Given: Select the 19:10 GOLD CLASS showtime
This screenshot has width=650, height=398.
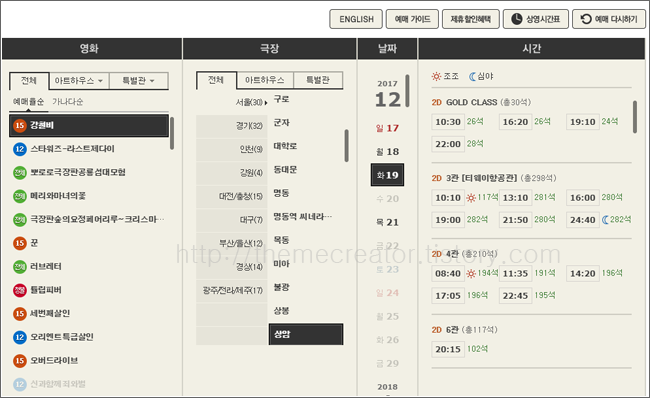Looking at the screenshot, I should tap(583, 122).
